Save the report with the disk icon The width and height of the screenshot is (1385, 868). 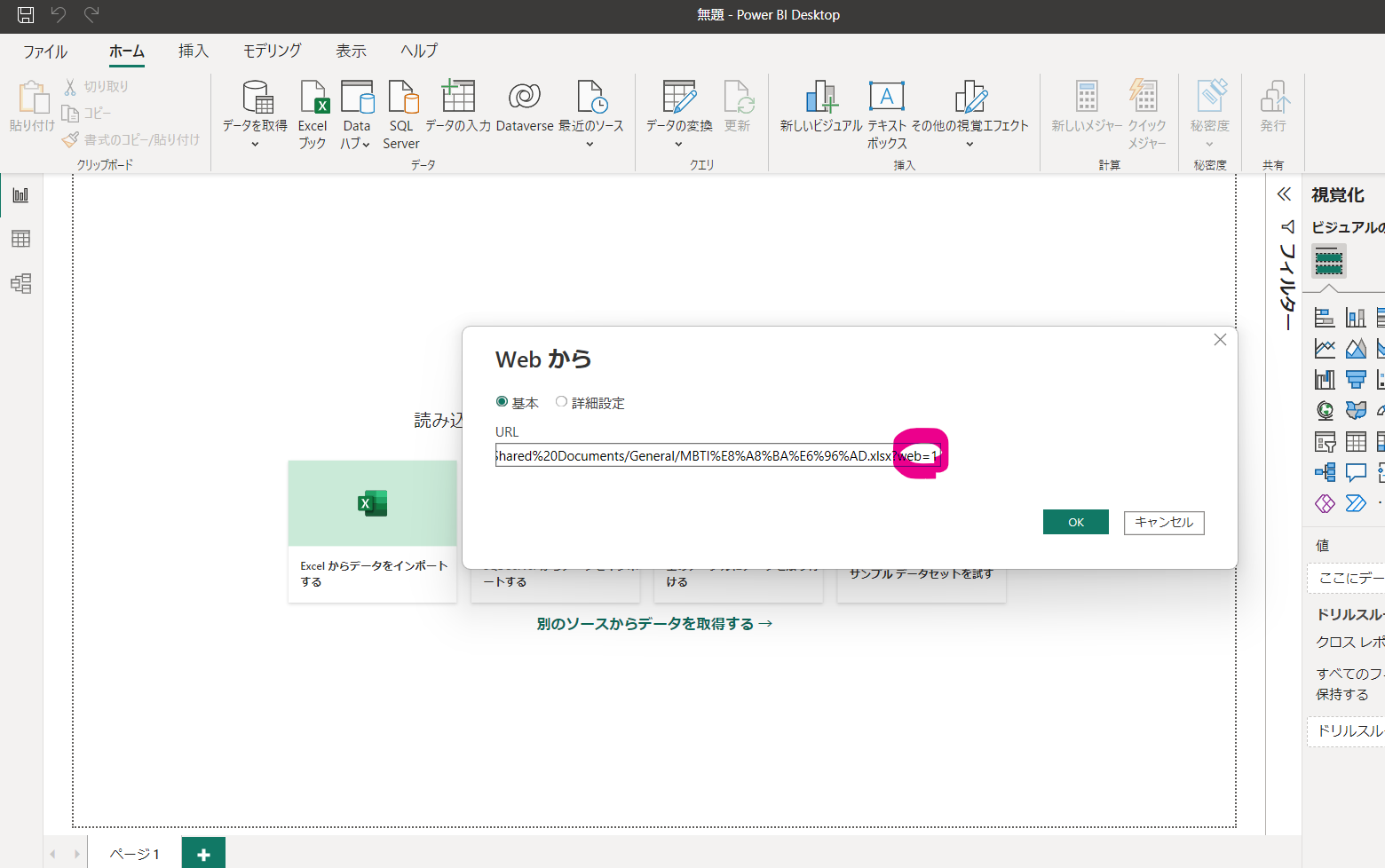pyautogui.click(x=26, y=14)
